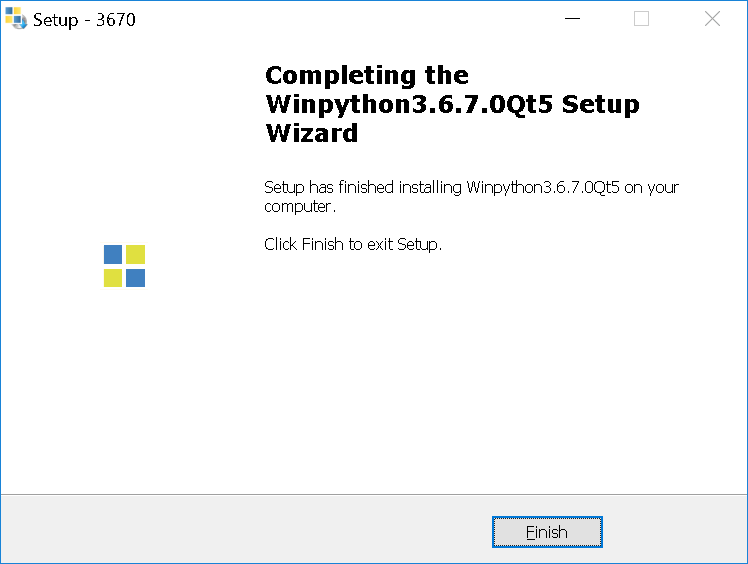Minimize the Setup - 3670 window

[x=572, y=19]
